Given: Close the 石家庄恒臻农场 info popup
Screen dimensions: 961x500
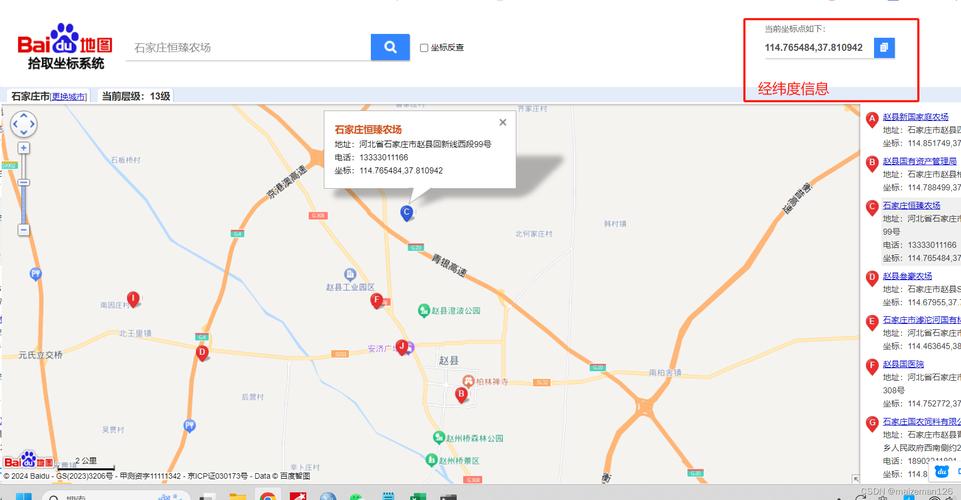Looking at the screenshot, I should [503, 123].
